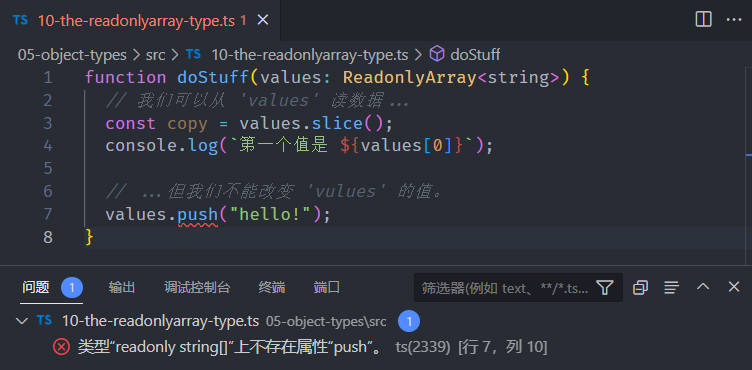752x370 pixels.
Task: Click the badge on 问题 tab
Action: (72, 288)
